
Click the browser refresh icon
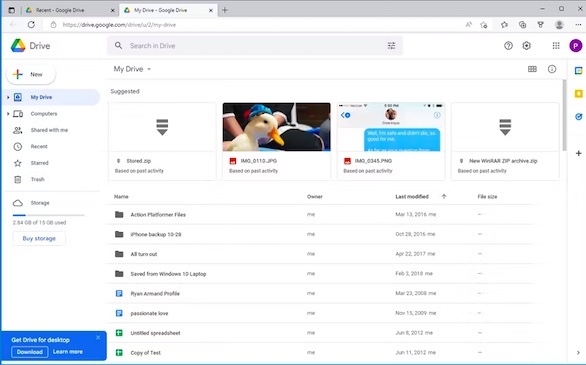tap(31, 25)
